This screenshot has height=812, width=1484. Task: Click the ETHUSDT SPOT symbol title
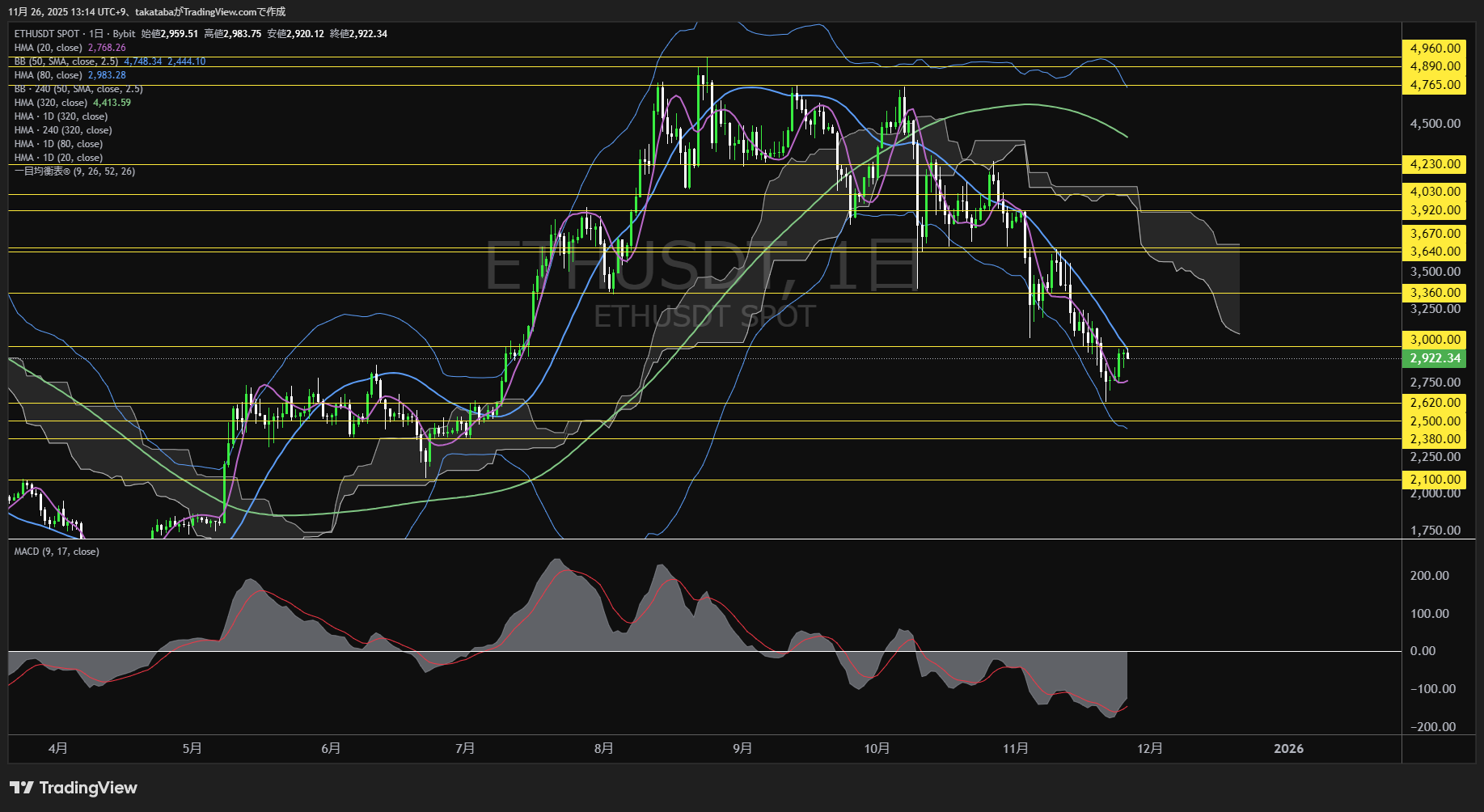tap(47, 34)
